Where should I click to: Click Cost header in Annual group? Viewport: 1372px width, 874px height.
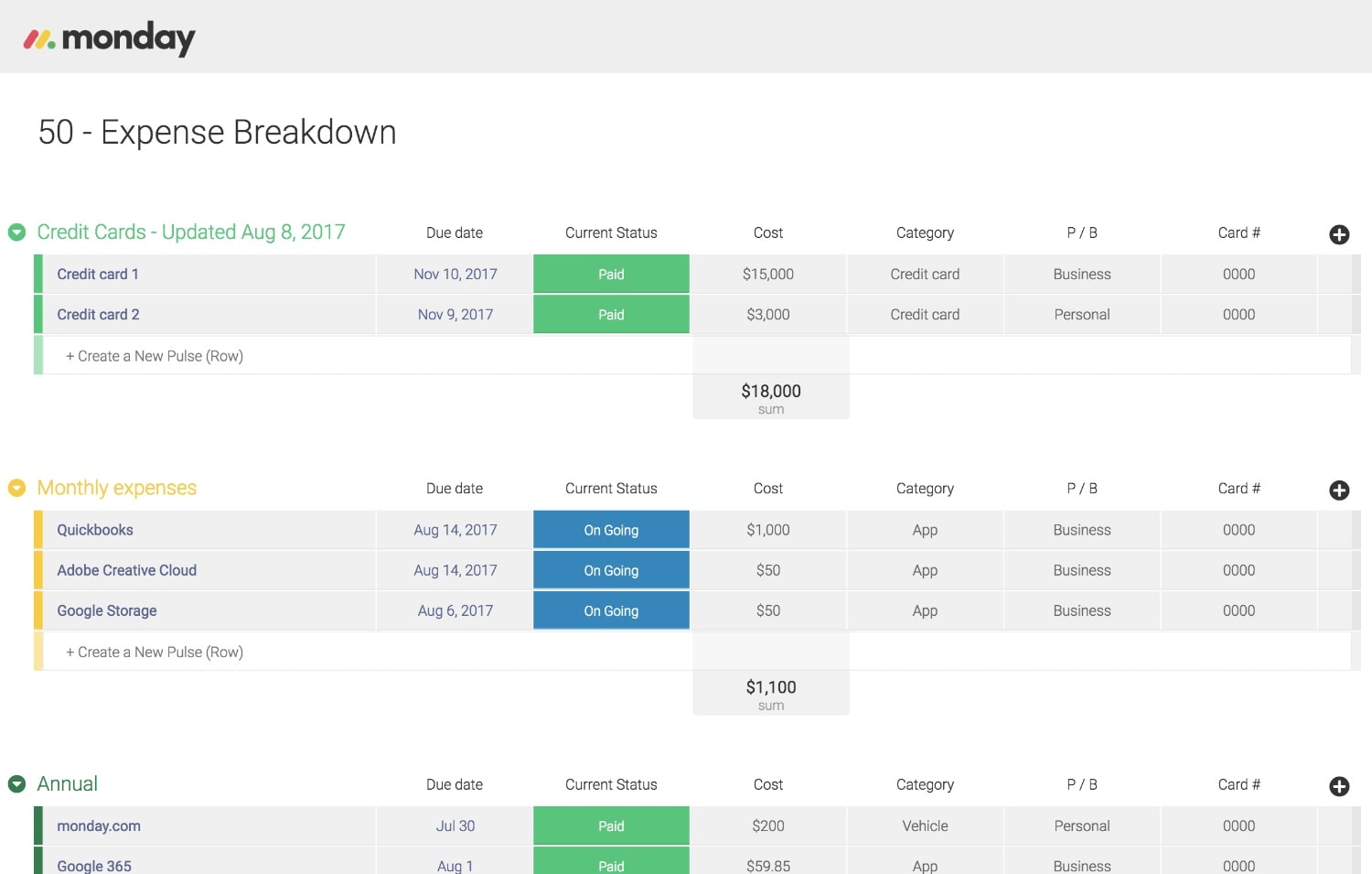(x=768, y=784)
